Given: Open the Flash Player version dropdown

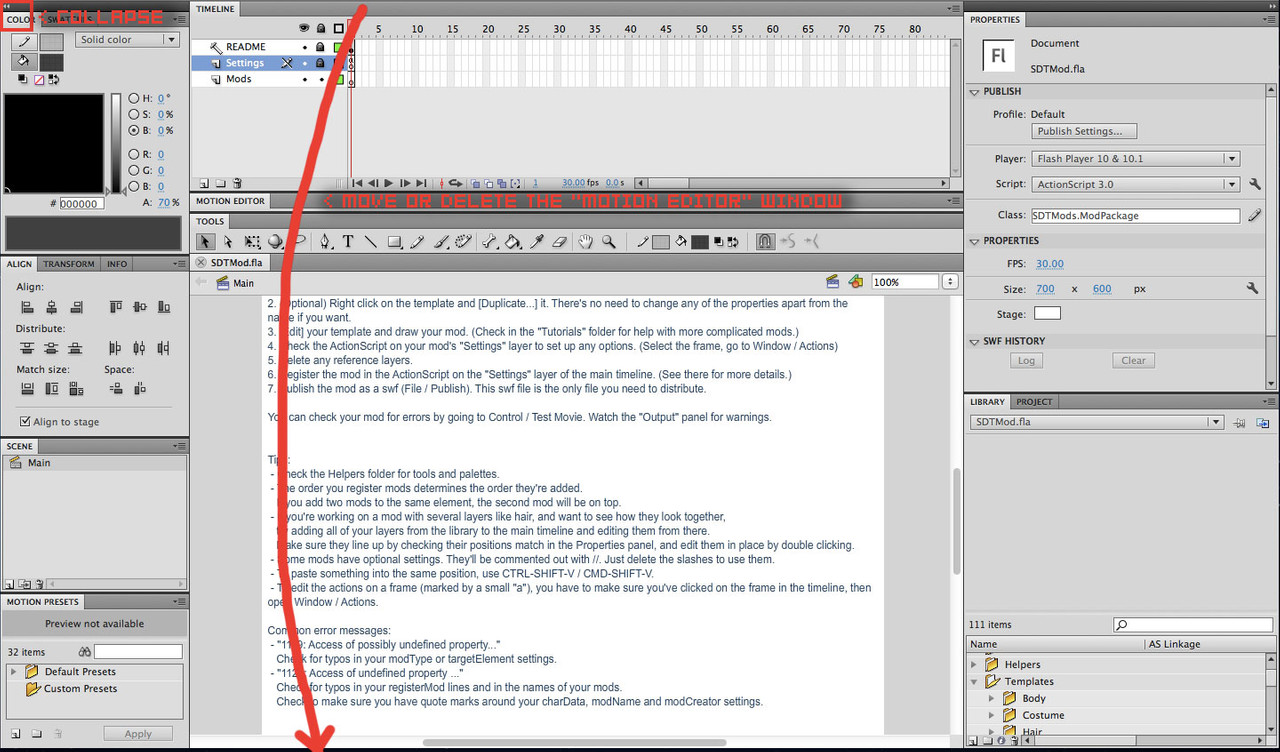Looking at the screenshot, I should coord(1136,158).
